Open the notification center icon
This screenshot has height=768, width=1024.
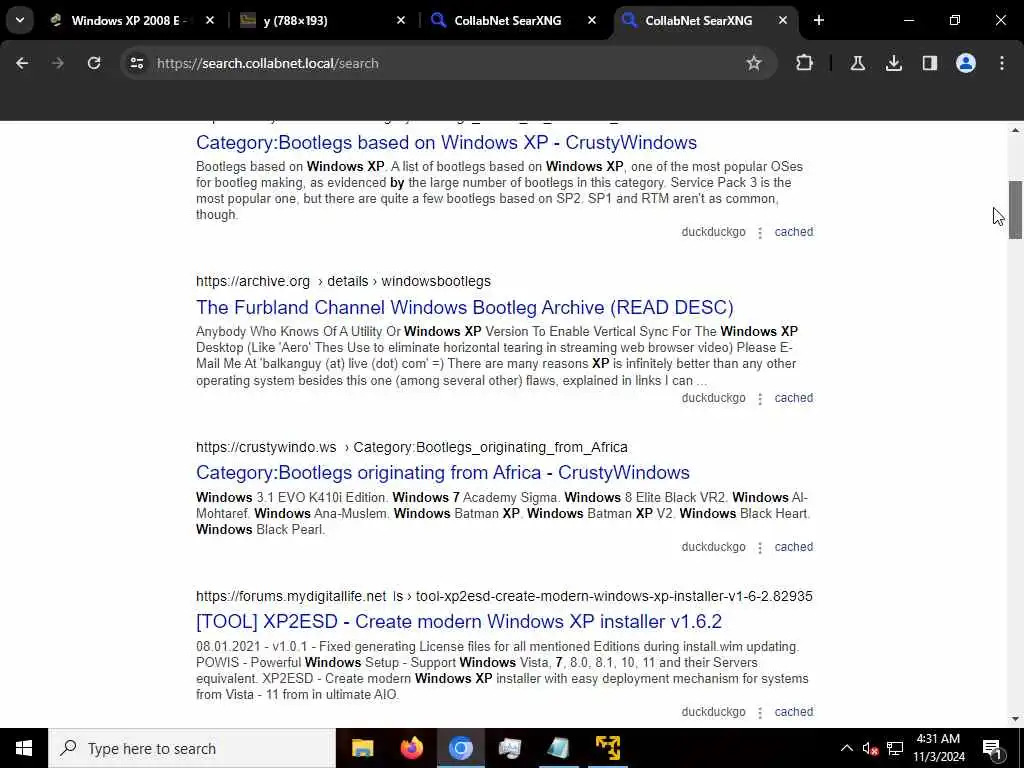tap(993, 748)
